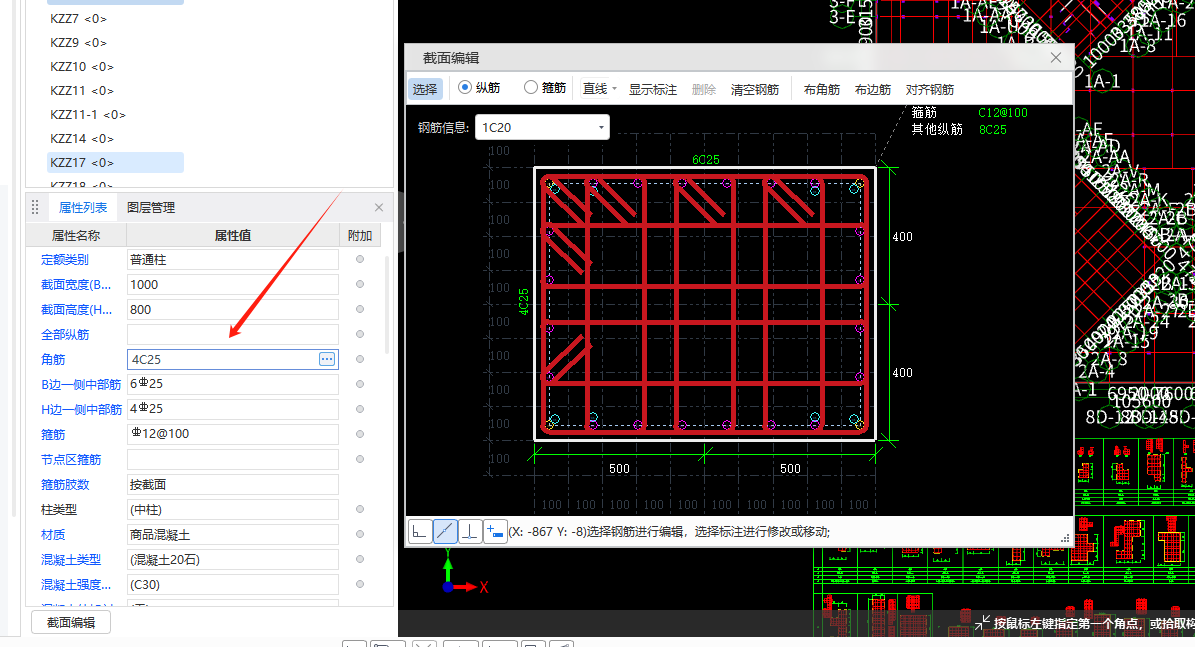
Task: Select KZZ7 in component list
Action: point(78,18)
